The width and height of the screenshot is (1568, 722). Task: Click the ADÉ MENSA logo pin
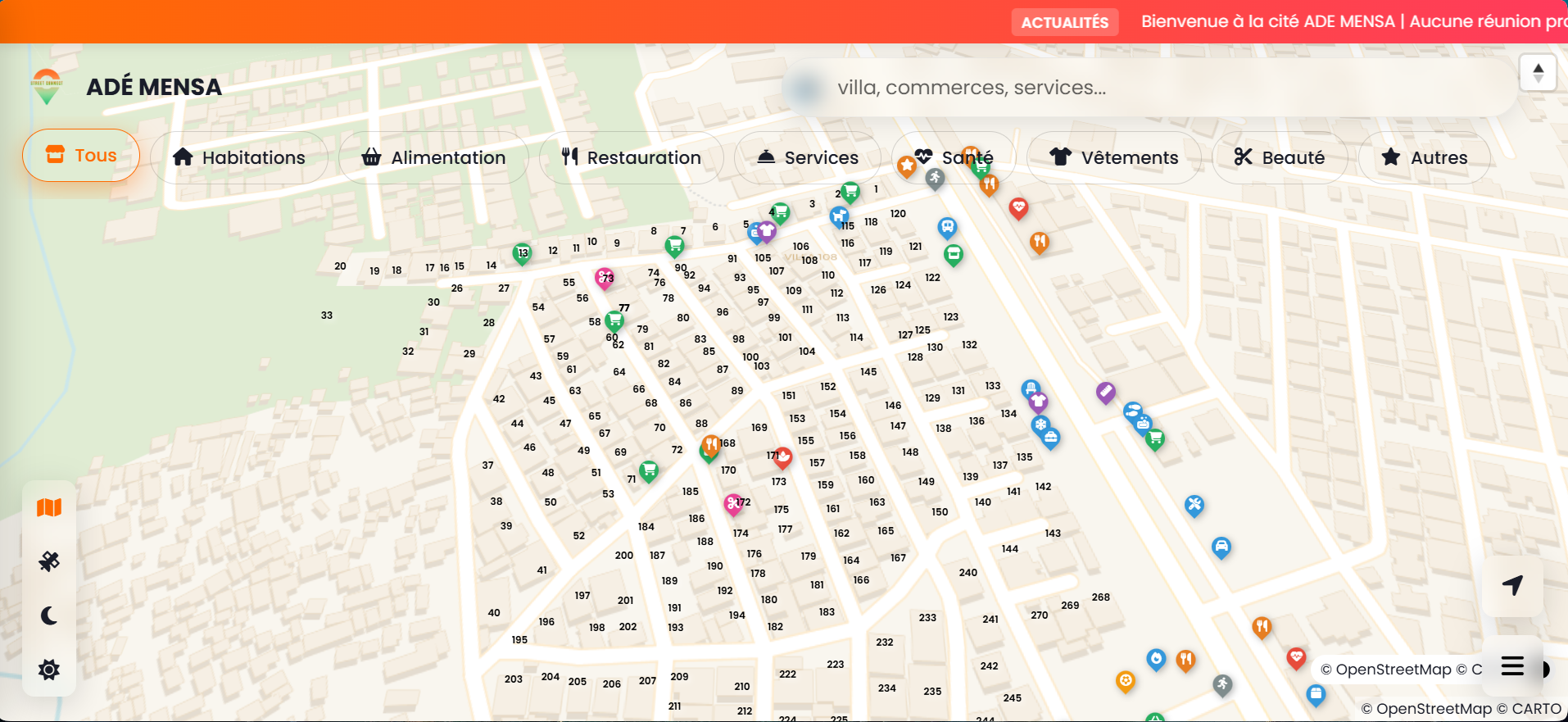click(47, 86)
